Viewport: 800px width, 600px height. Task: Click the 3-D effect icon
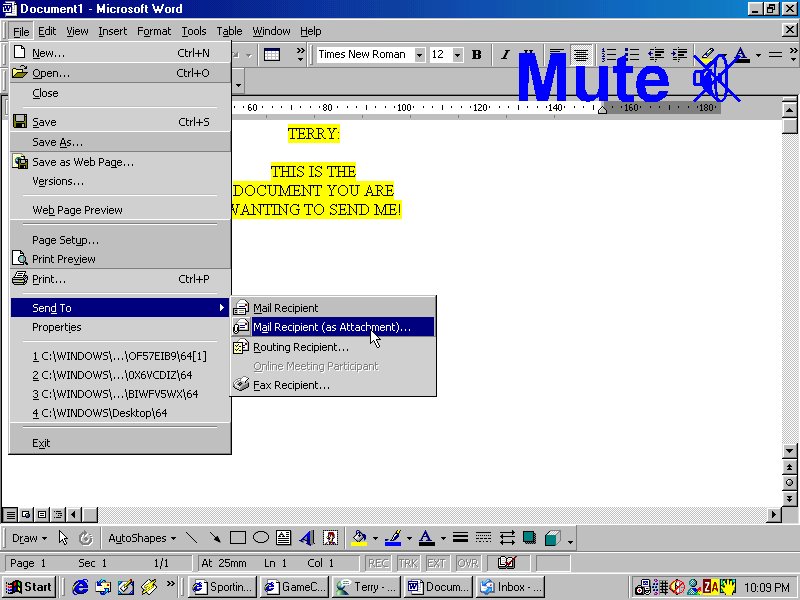(x=553, y=538)
